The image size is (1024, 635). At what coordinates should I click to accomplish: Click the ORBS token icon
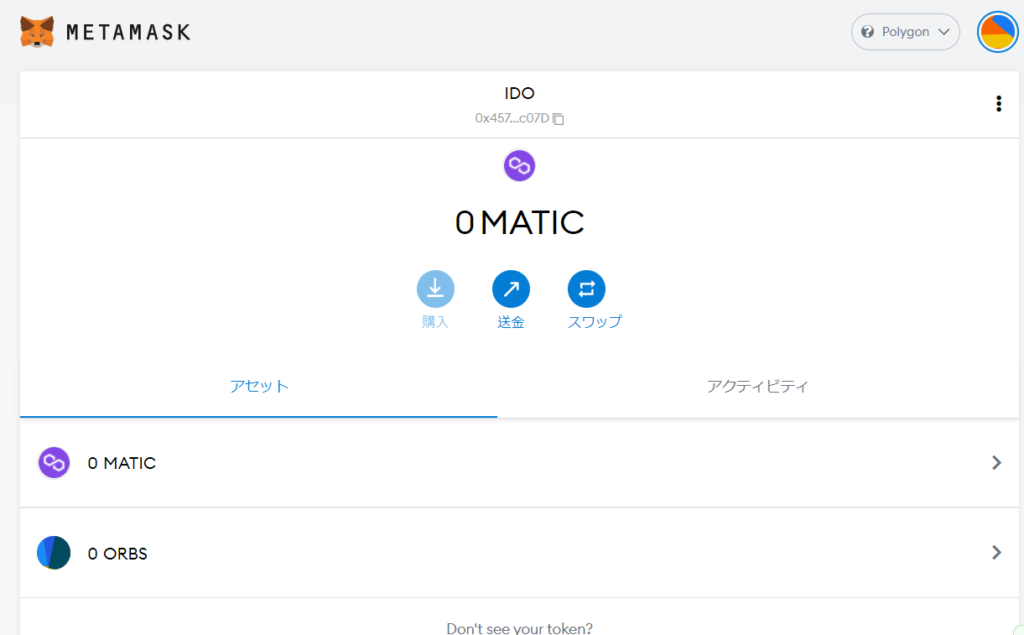tap(54, 553)
